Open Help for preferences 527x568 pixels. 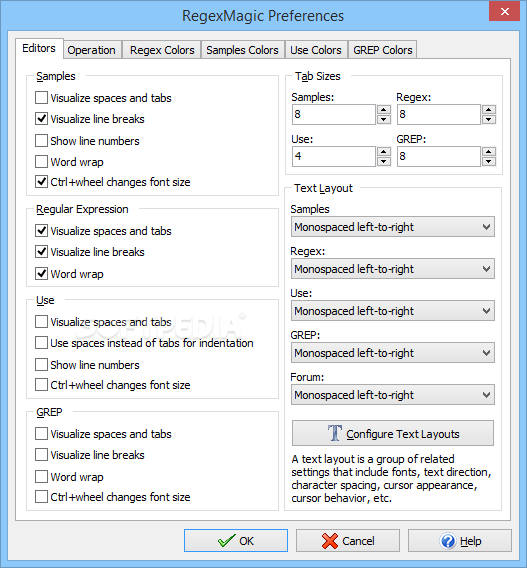pyautogui.click(x=460, y=540)
